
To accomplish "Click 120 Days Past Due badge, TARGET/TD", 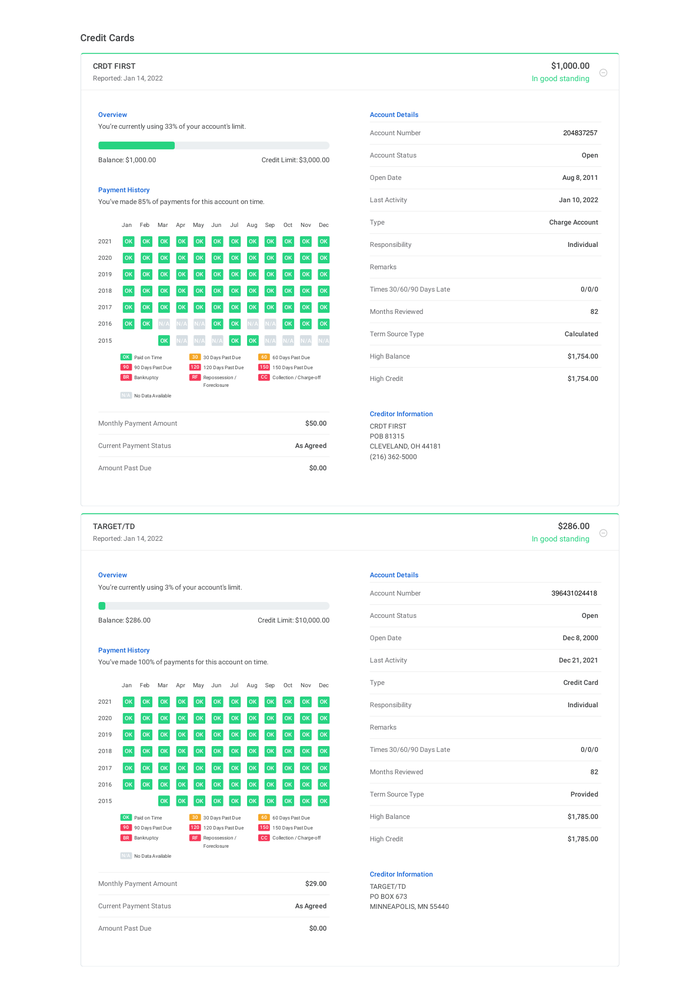I will pyautogui.click(x=195, y=828).
